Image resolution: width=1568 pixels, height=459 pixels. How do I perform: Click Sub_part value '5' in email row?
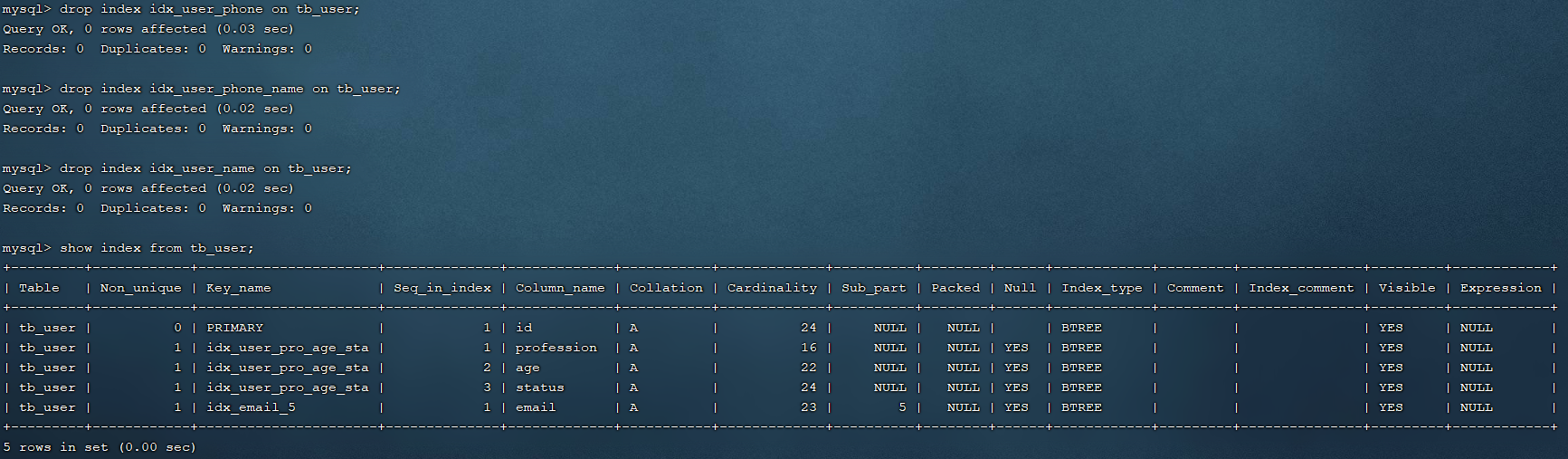point(902,407)
